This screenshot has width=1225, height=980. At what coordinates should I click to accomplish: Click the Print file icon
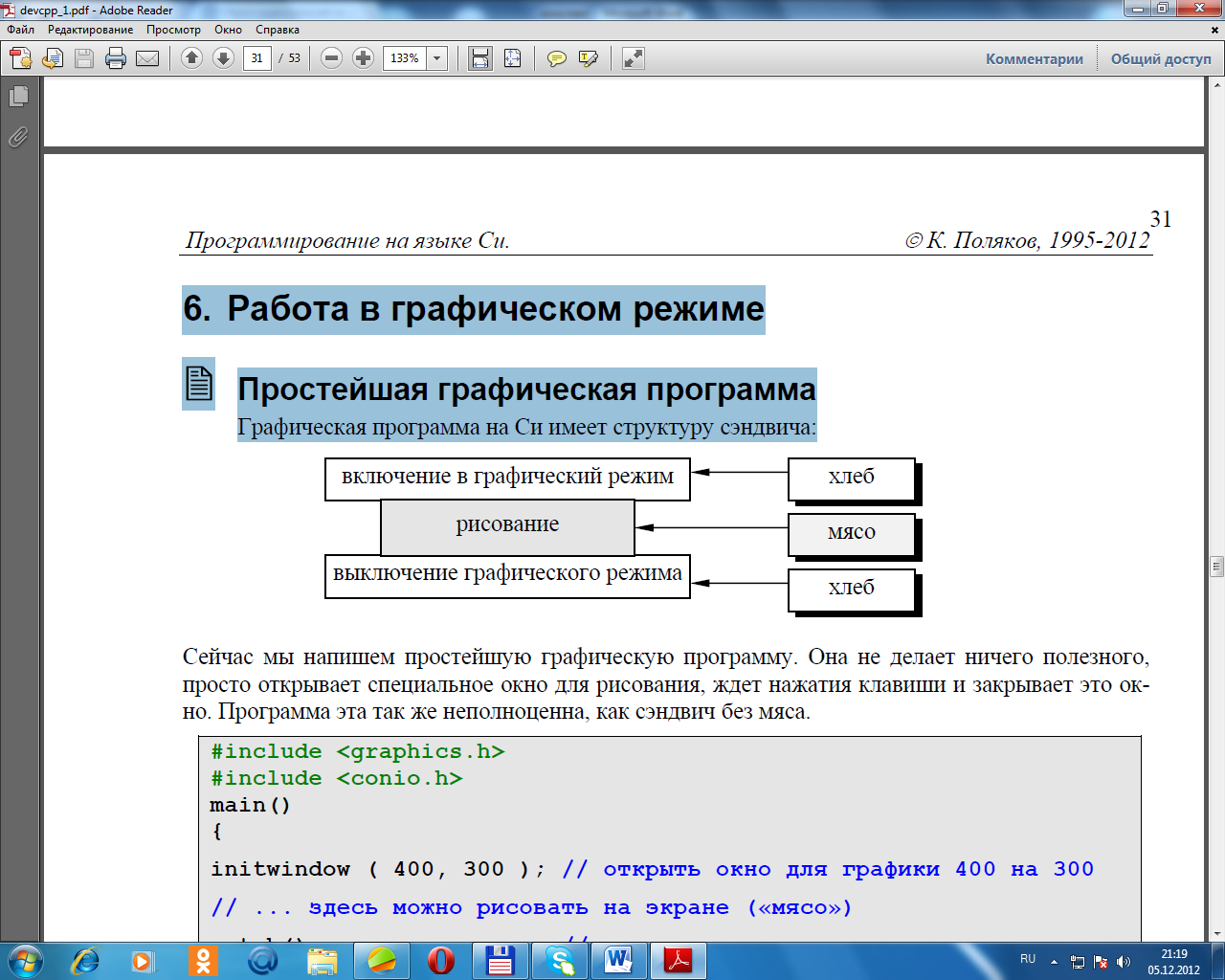click(116, 58)
